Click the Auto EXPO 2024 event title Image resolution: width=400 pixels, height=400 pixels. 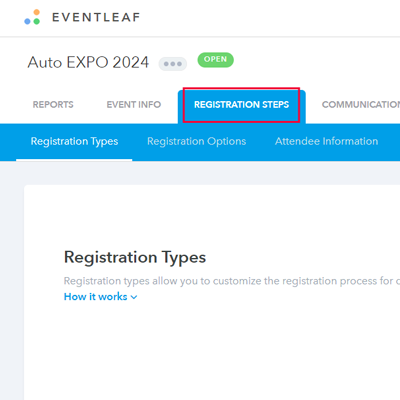tap(88, 62)
